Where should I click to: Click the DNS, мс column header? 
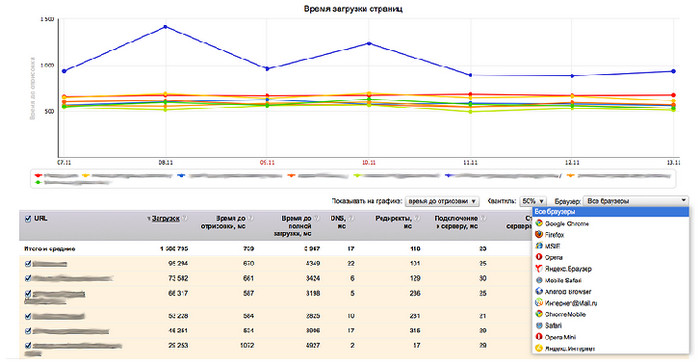[x=338, y=222]
